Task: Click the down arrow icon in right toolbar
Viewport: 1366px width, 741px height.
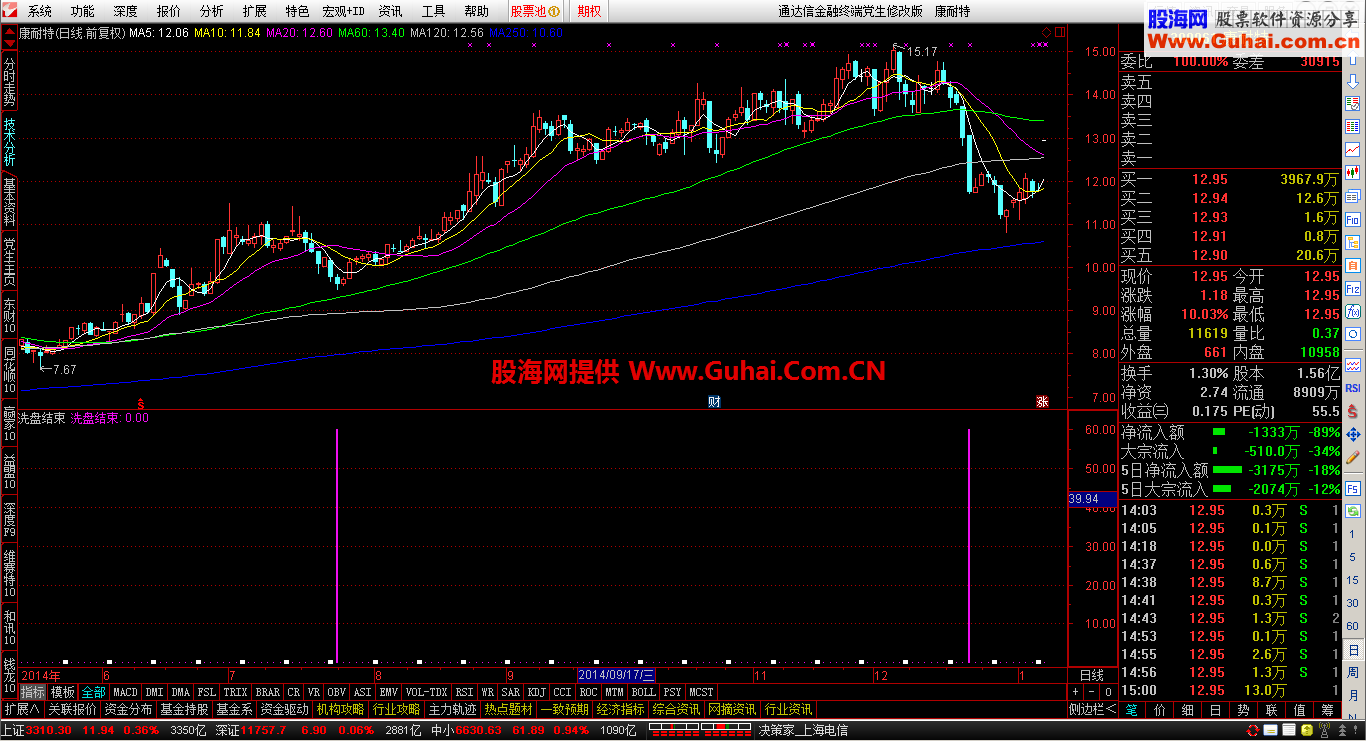Action: tap(1353, 81)
